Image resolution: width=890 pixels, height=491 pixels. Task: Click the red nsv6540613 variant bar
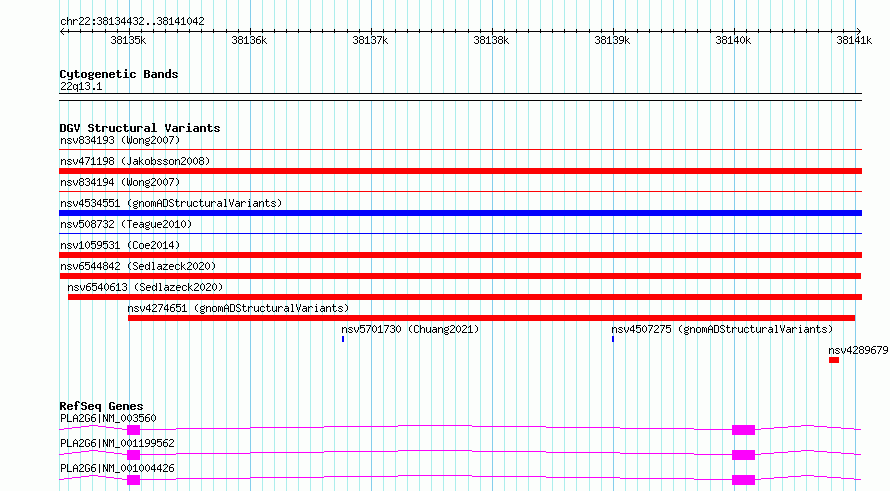click(x=465, y=297)
